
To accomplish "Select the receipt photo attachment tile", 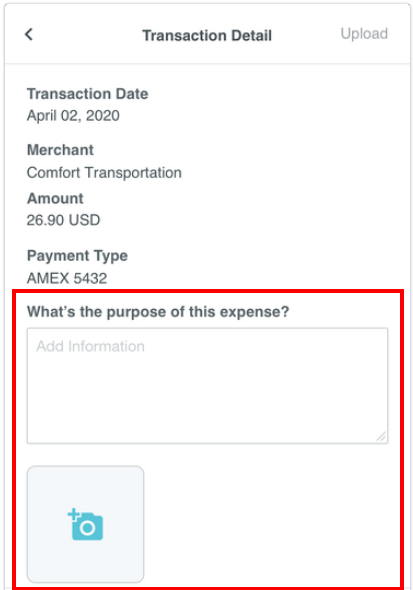I will point(85,524).
